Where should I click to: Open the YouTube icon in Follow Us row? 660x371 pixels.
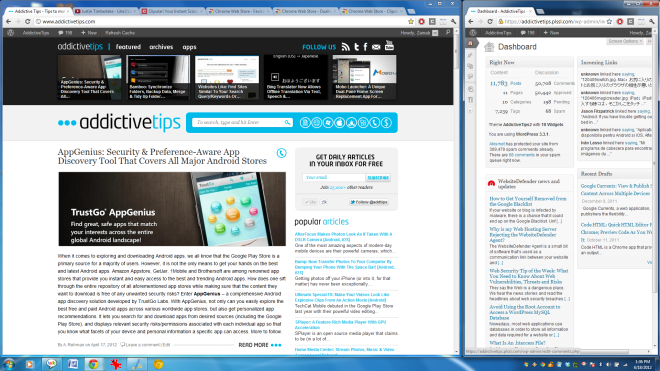[389, 45]
